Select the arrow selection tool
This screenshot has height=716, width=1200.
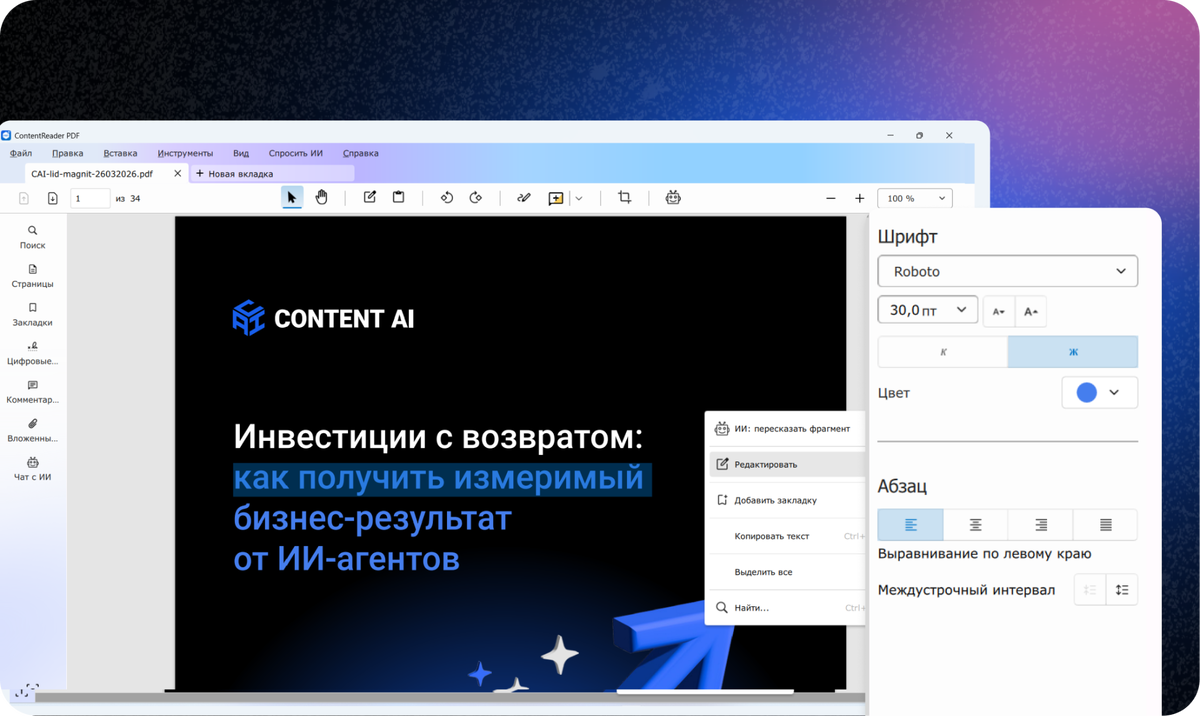point(292,198)
